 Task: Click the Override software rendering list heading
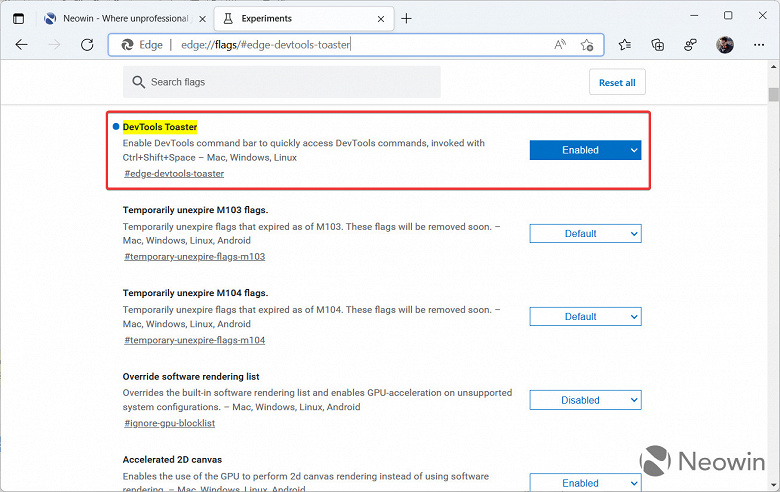tap(191, 377)
